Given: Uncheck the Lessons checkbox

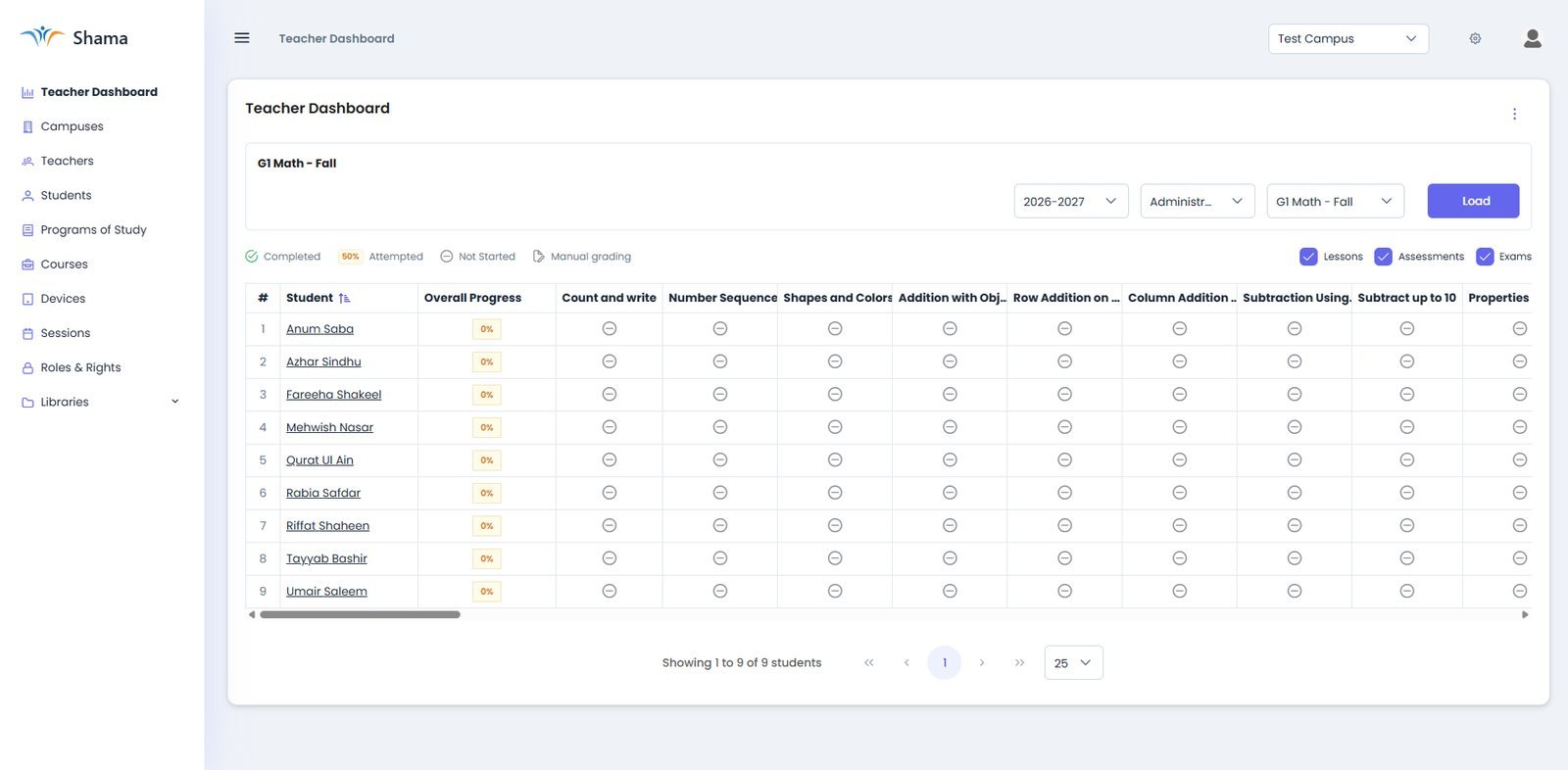Looking at the screenshot, I should [1308, 257].
